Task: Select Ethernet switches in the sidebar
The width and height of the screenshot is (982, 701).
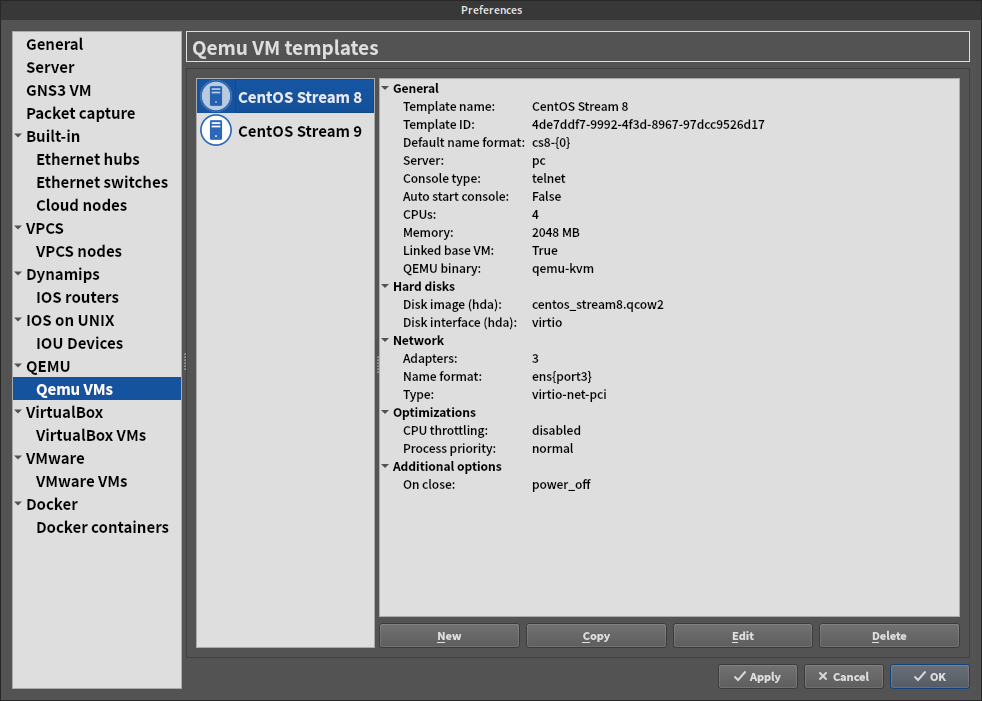Action: click(102, 182)
